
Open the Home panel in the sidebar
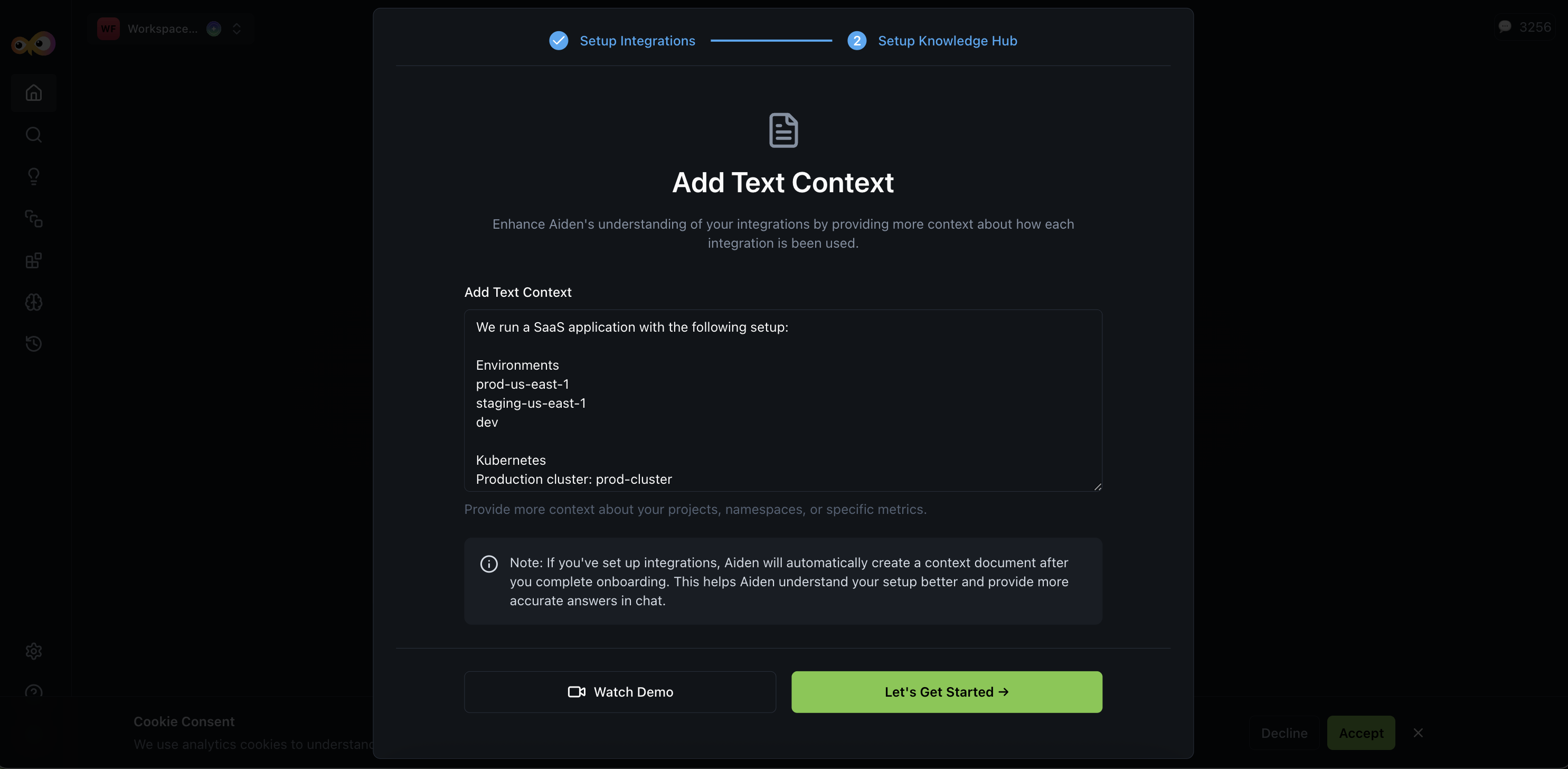tap(33, 92)
